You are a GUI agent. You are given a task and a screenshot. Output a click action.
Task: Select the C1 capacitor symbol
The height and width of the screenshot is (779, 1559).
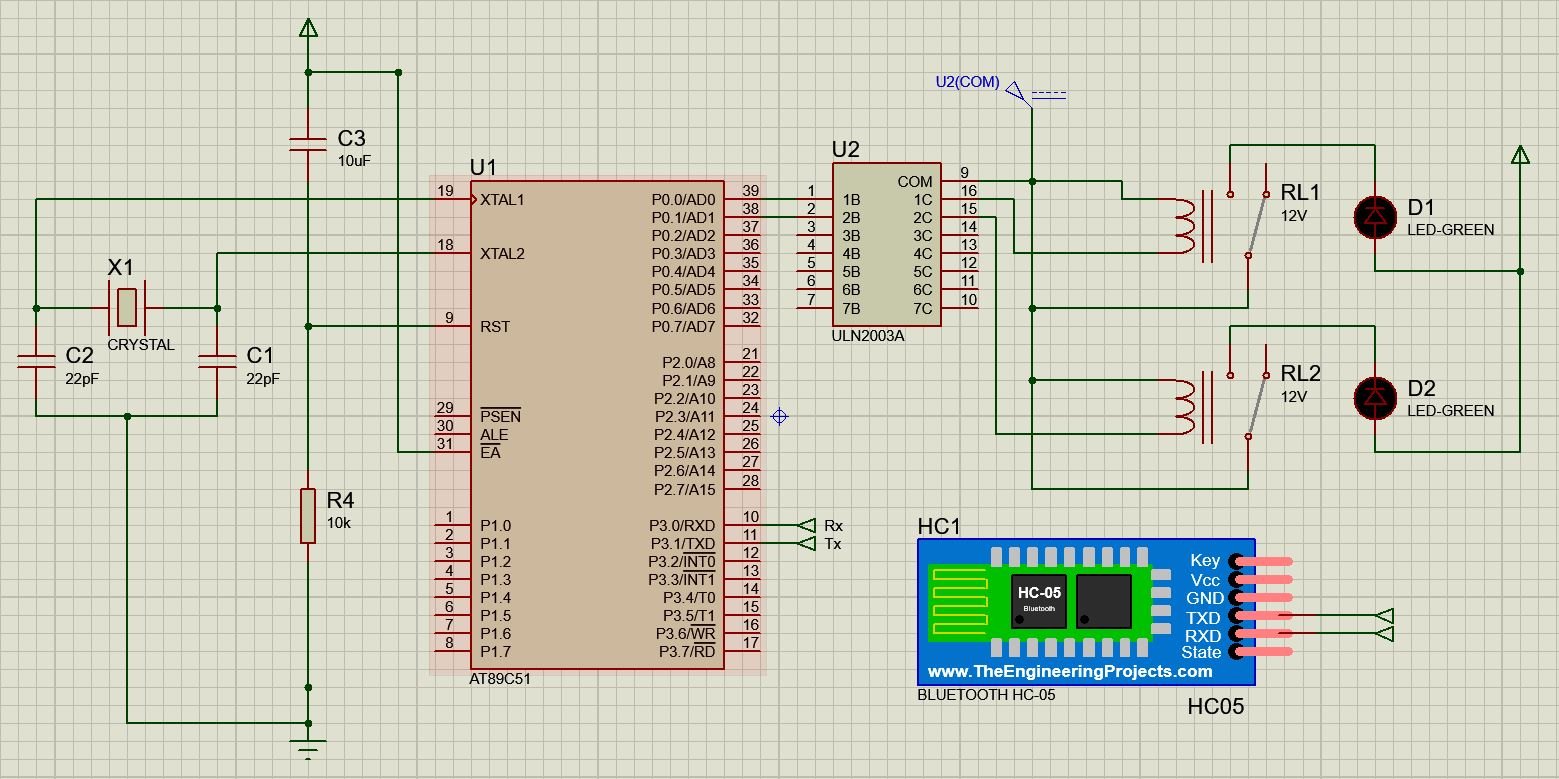(x=217, y=361)
